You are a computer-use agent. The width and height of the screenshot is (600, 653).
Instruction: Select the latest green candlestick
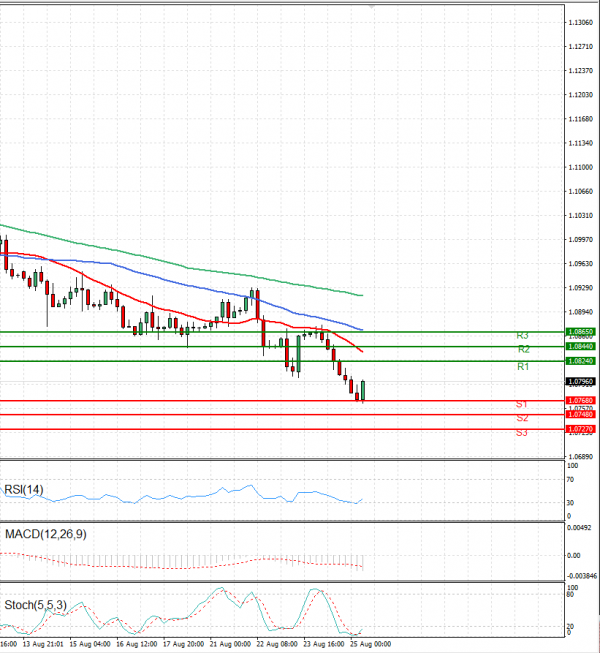coord(363,391)
